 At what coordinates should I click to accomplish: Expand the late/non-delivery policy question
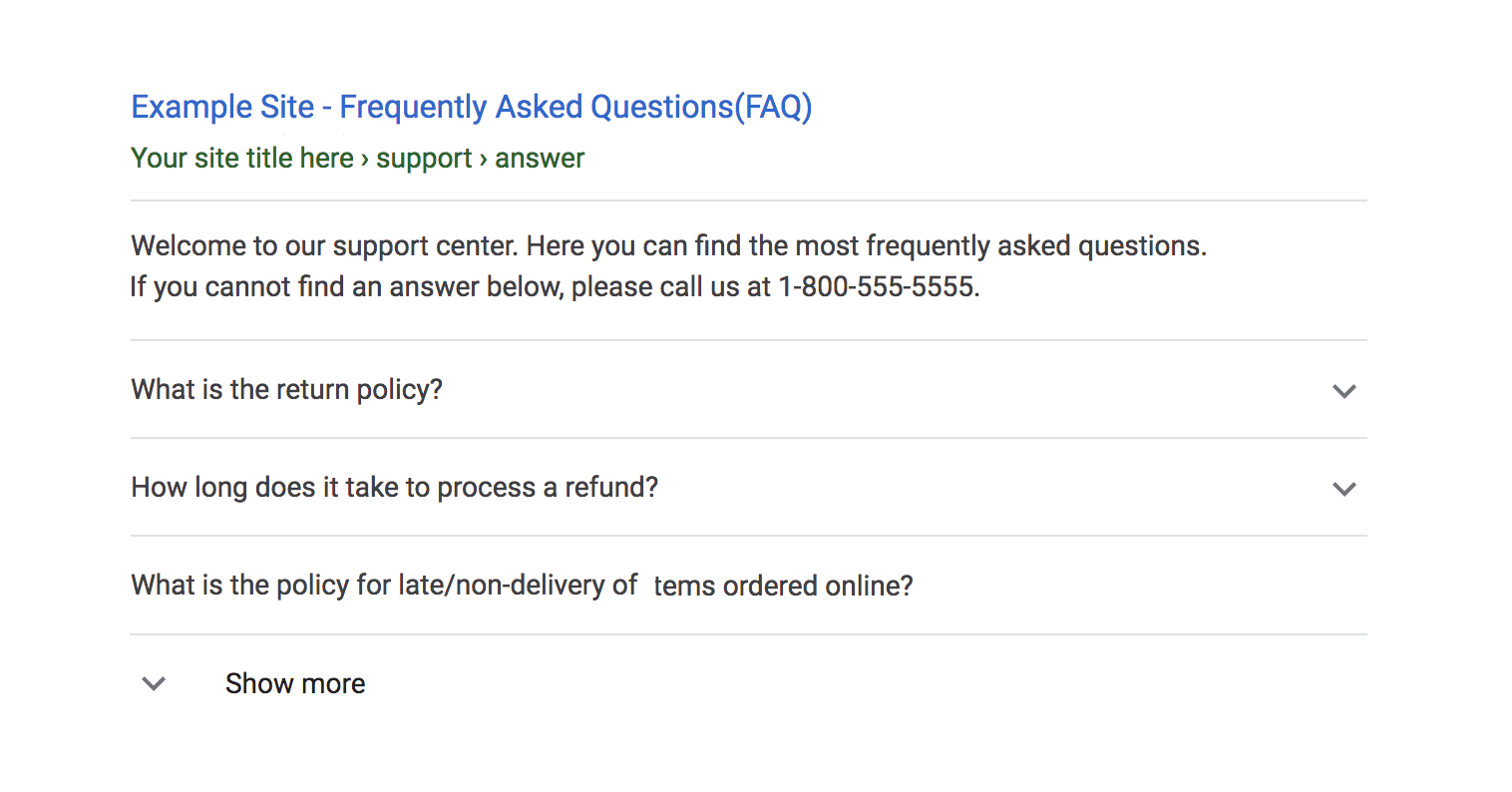(521, 585)
